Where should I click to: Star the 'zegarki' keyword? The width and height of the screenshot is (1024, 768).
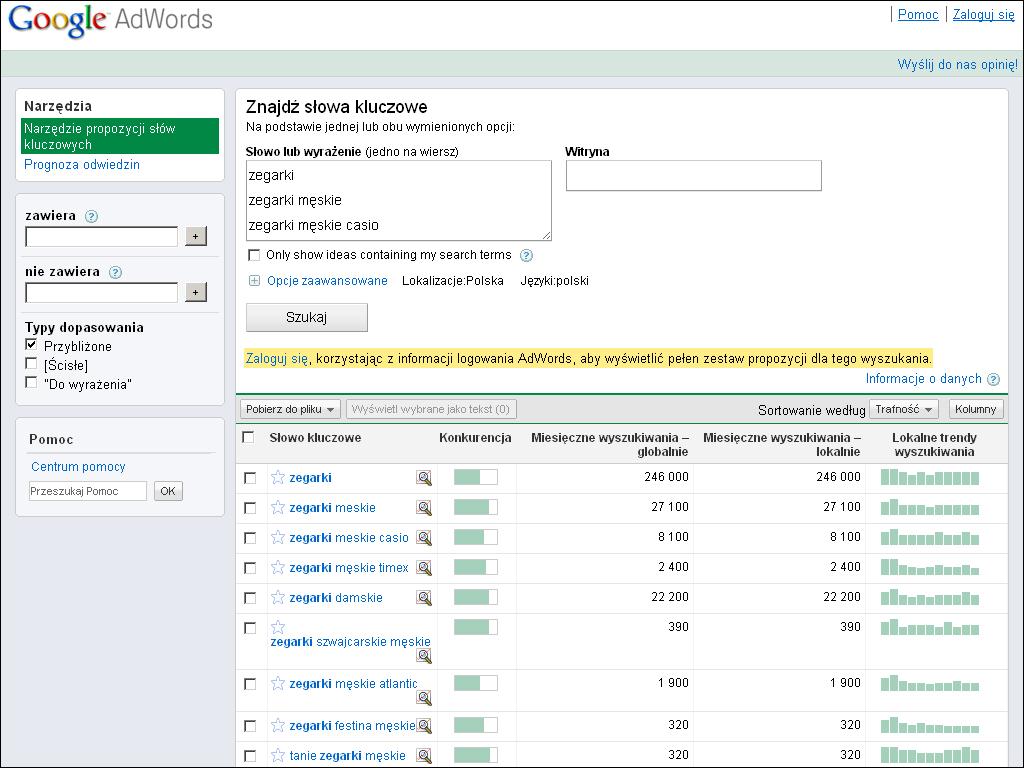click(278, 477)
